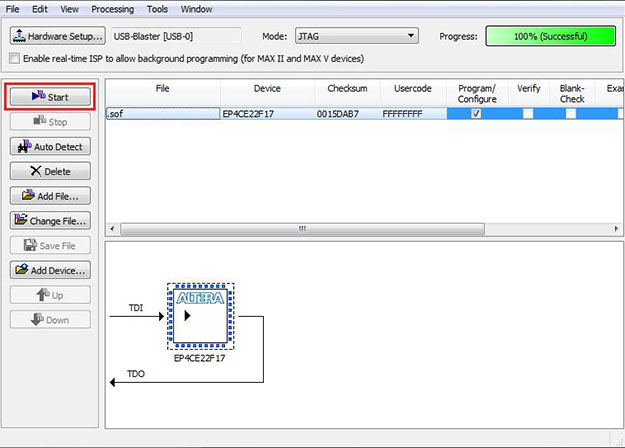The image size is (625, 448).
Task: Open the Processing menu
Action: click(112, 9)
